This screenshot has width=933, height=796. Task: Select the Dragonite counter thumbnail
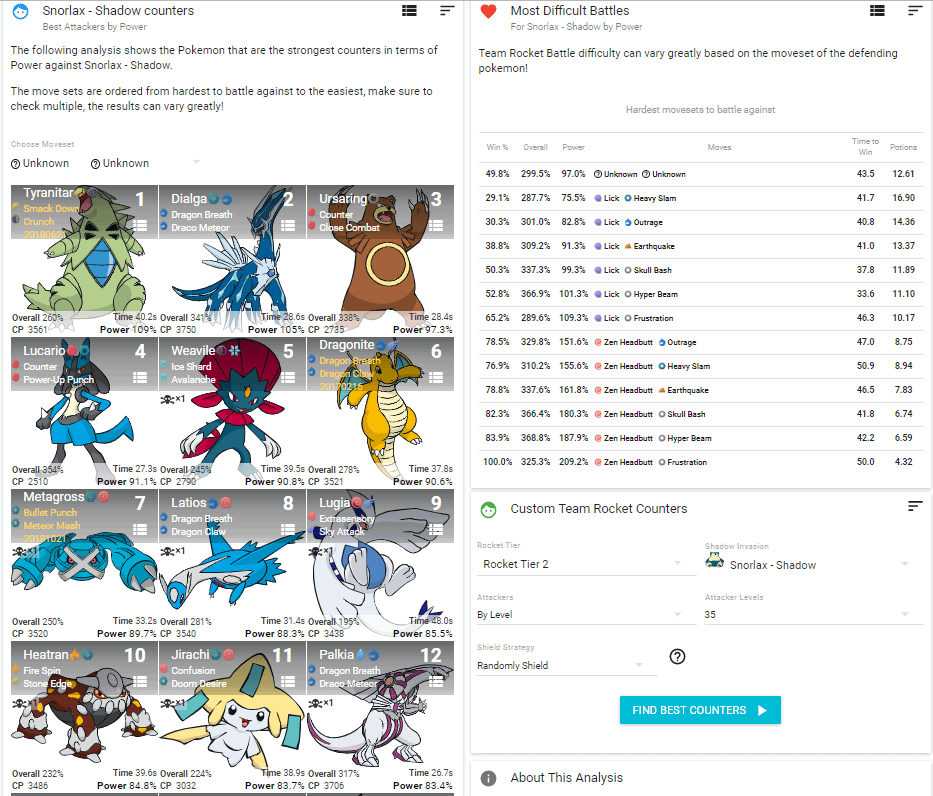(380, 412)
